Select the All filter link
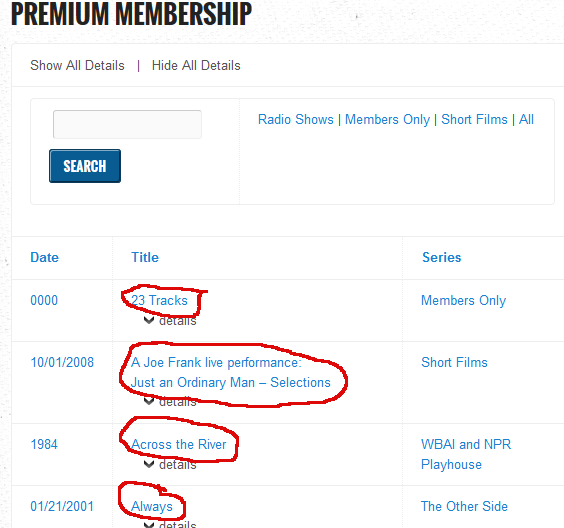564x528 pixels. 526,119
